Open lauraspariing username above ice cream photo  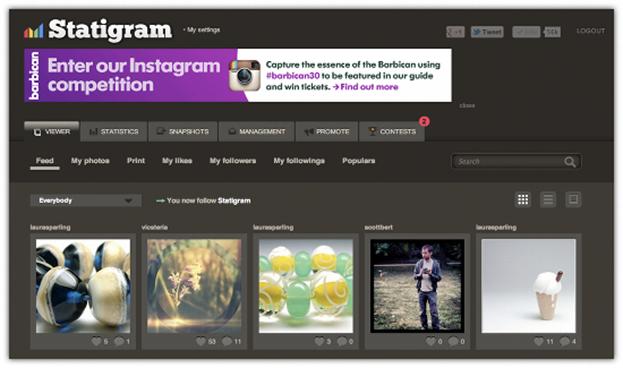tap(496, 227)
